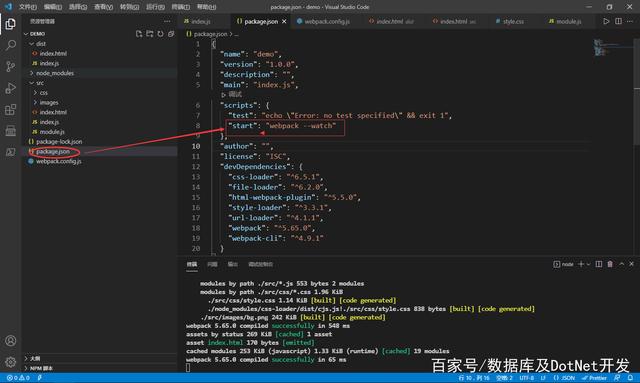Click the 空格: 2 indentation setting
Viewport: 640px width, 383px height.
[x=504, y=378]
